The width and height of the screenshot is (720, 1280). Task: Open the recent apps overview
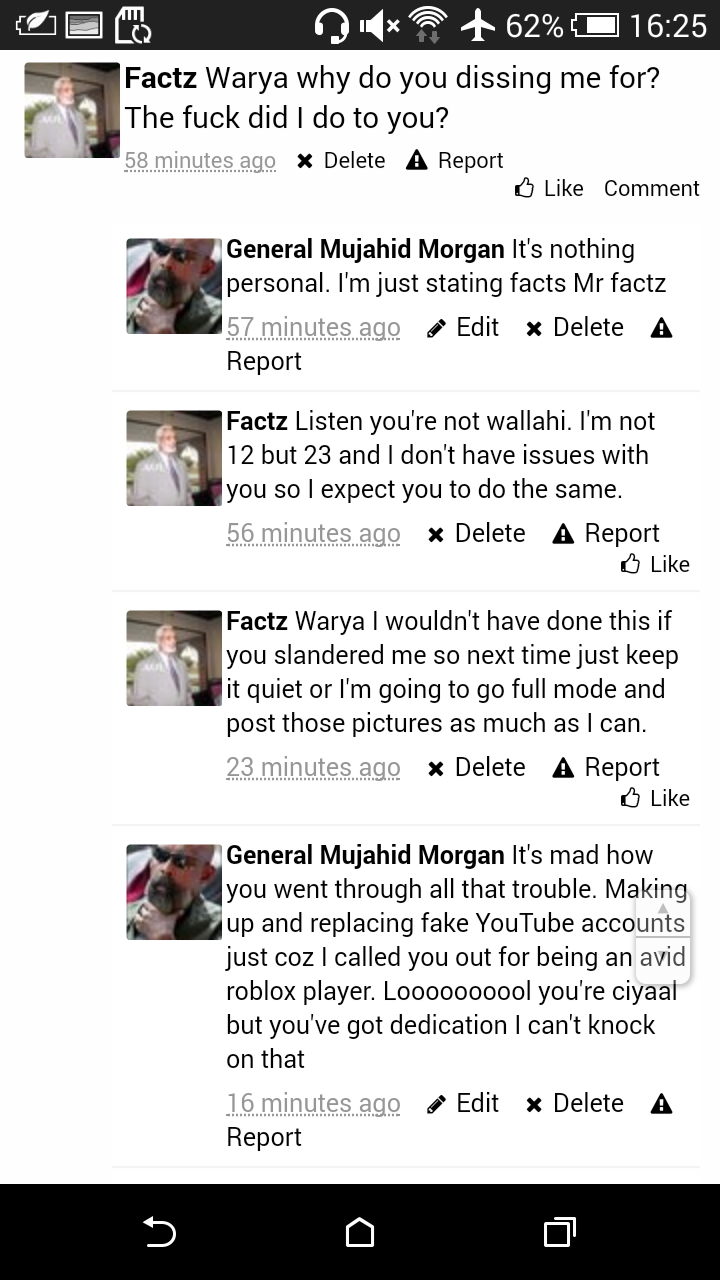[x=559, y=1232]
